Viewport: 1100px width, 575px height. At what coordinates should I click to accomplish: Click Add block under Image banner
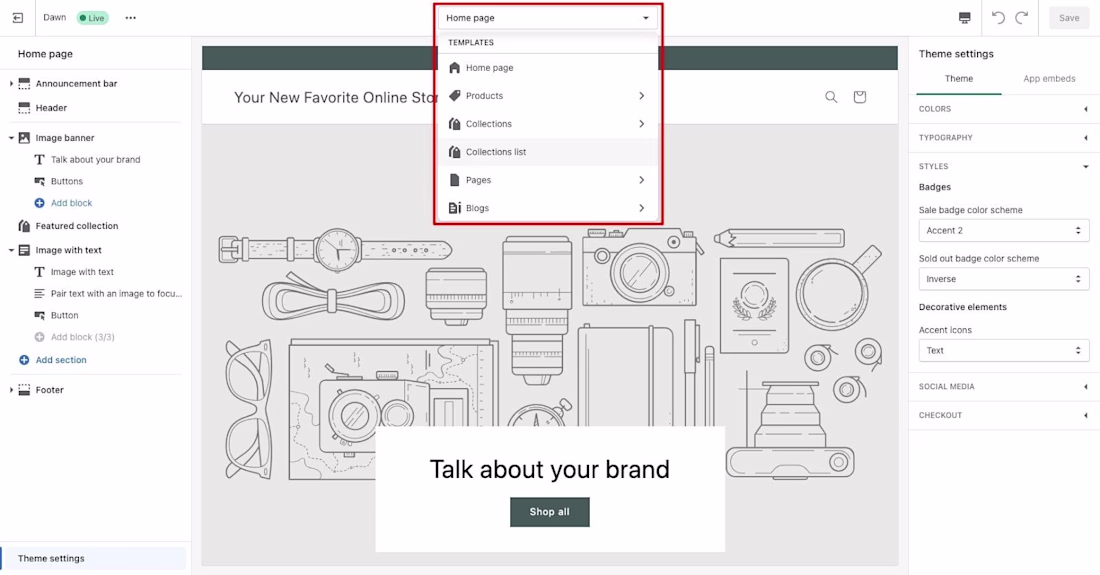point(72,203)
